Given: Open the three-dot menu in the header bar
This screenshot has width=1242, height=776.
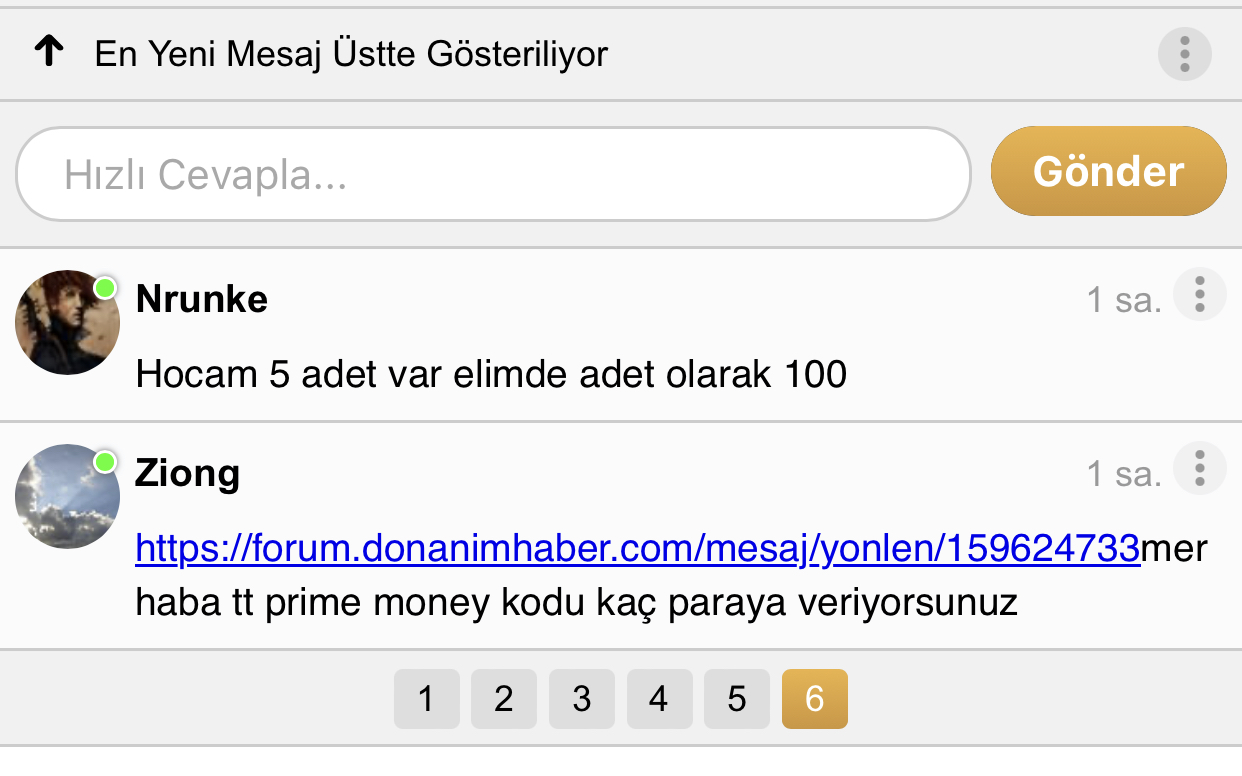Looking at the screenshot, I should (1185, 53).
